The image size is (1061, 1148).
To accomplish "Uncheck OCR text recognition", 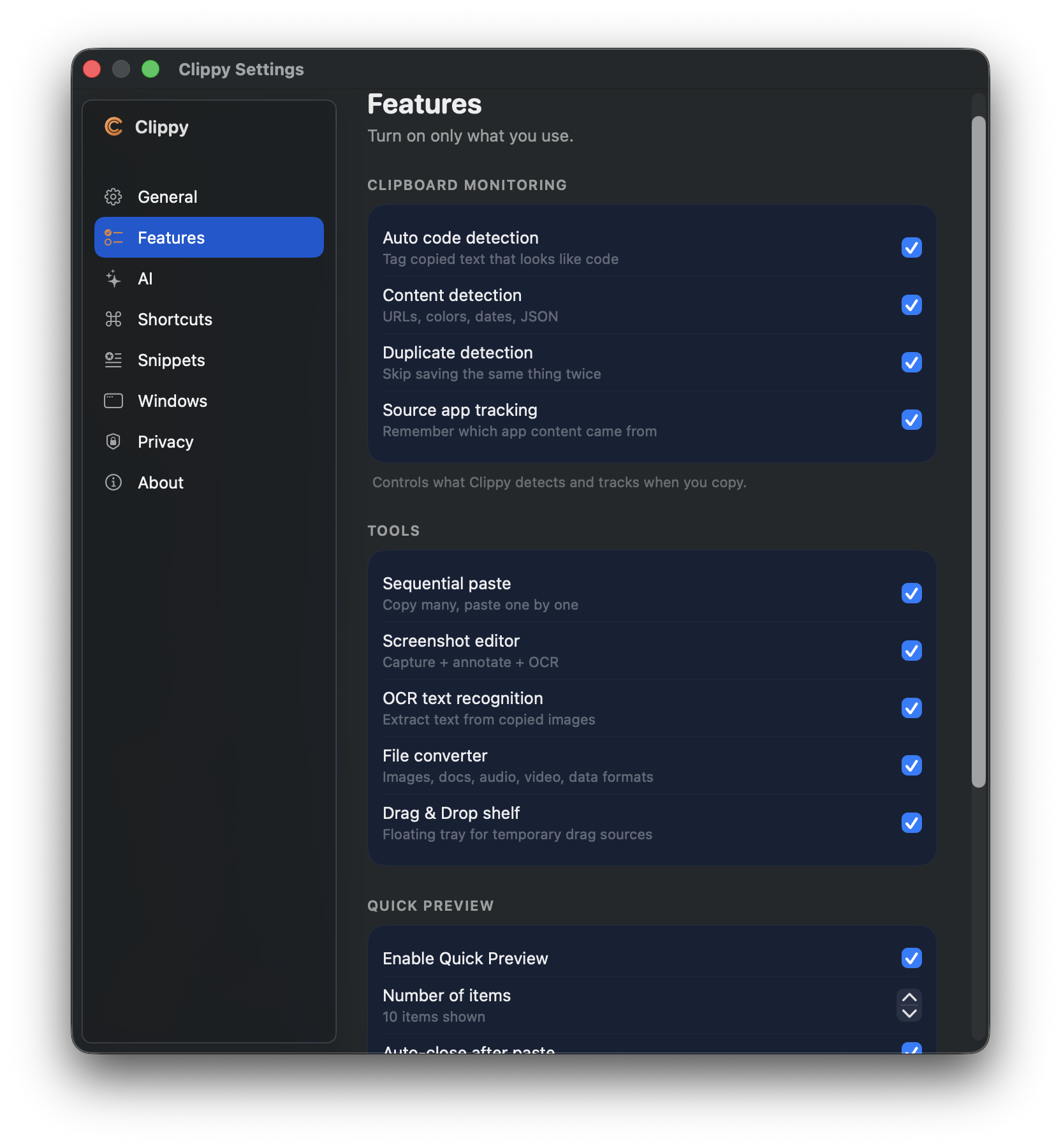I will click(912, 708).
